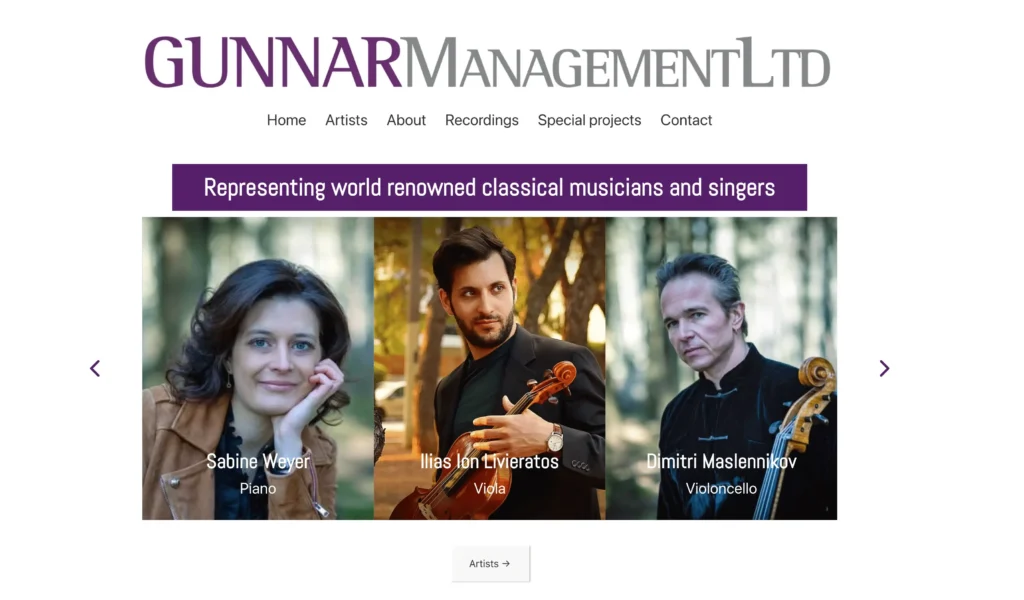This screenshot has height=600, width=1024.
Task: Open the Home page
Action: 286,120
